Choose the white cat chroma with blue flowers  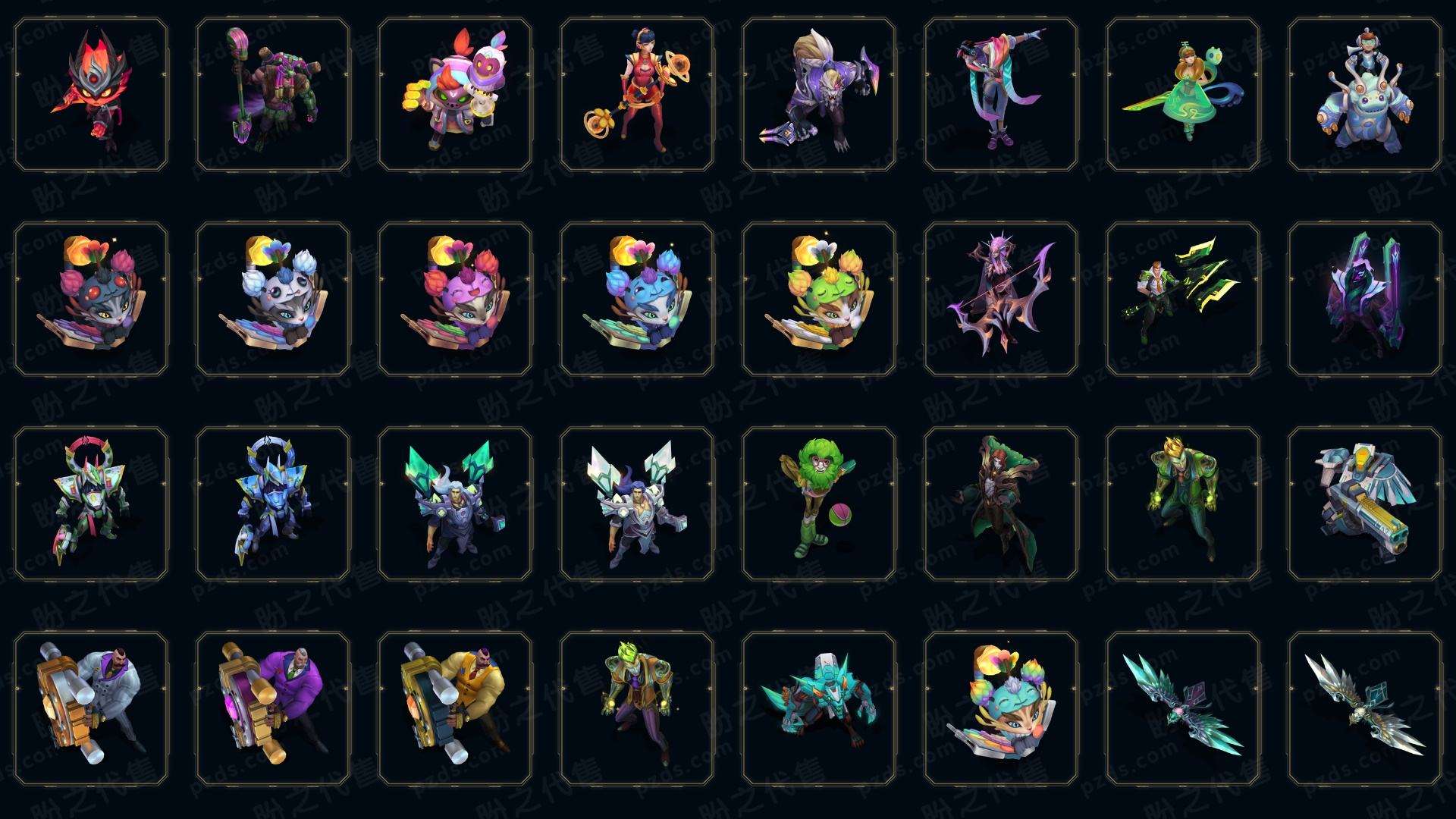click(x=273, y=299)
